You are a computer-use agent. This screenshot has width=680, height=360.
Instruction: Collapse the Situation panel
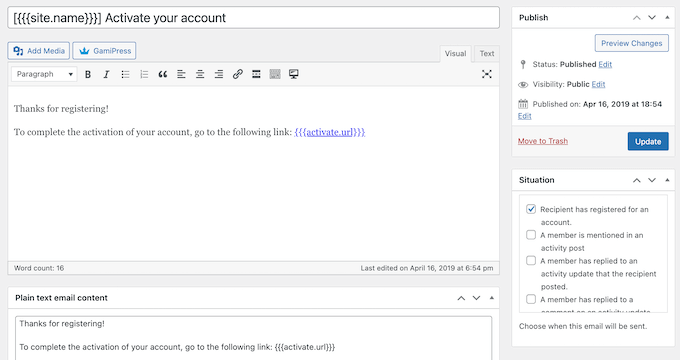(667, 180)
